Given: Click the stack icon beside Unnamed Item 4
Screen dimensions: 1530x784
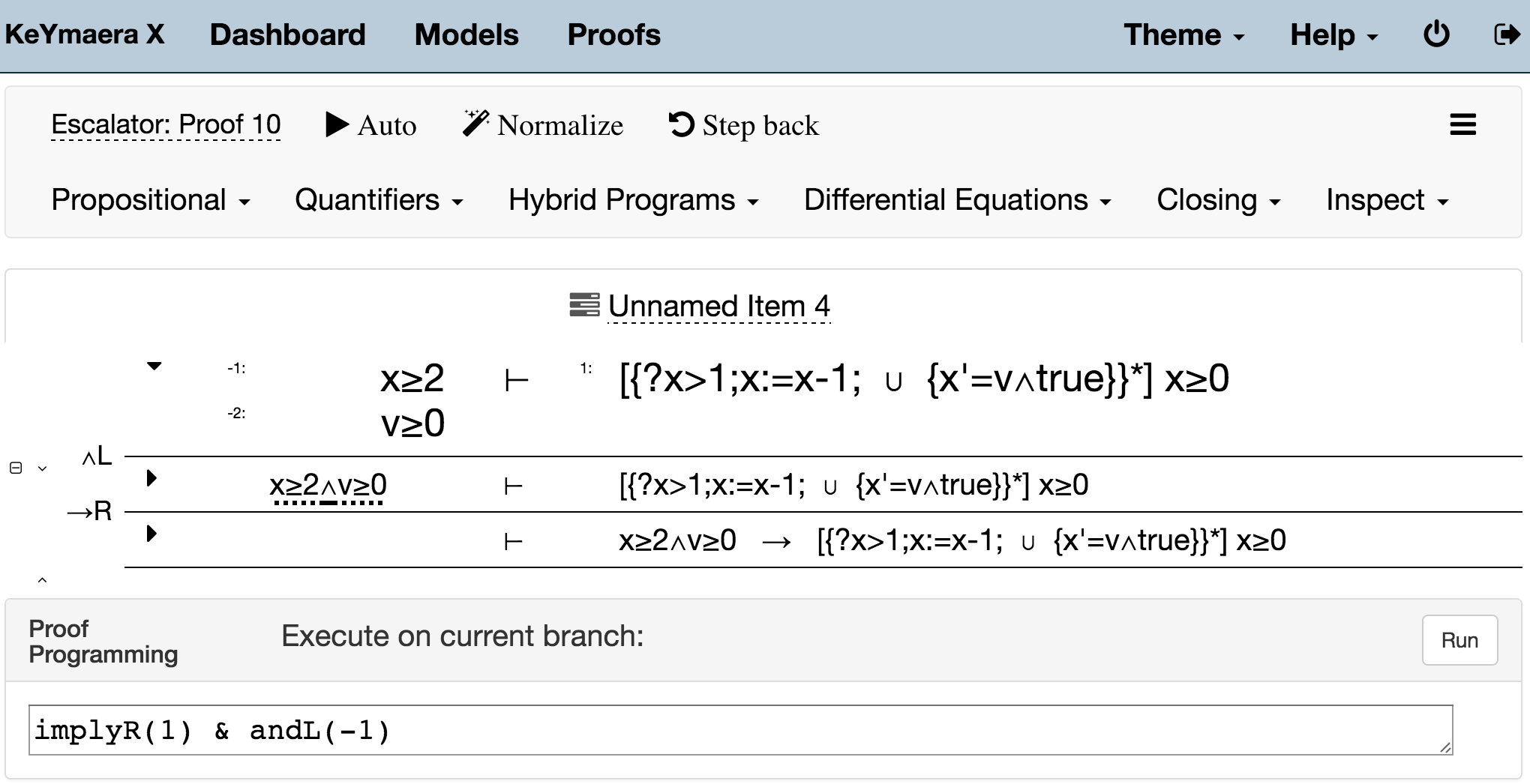Looking at the screenshot, I should pyautogui.click(x=584, y=306).
